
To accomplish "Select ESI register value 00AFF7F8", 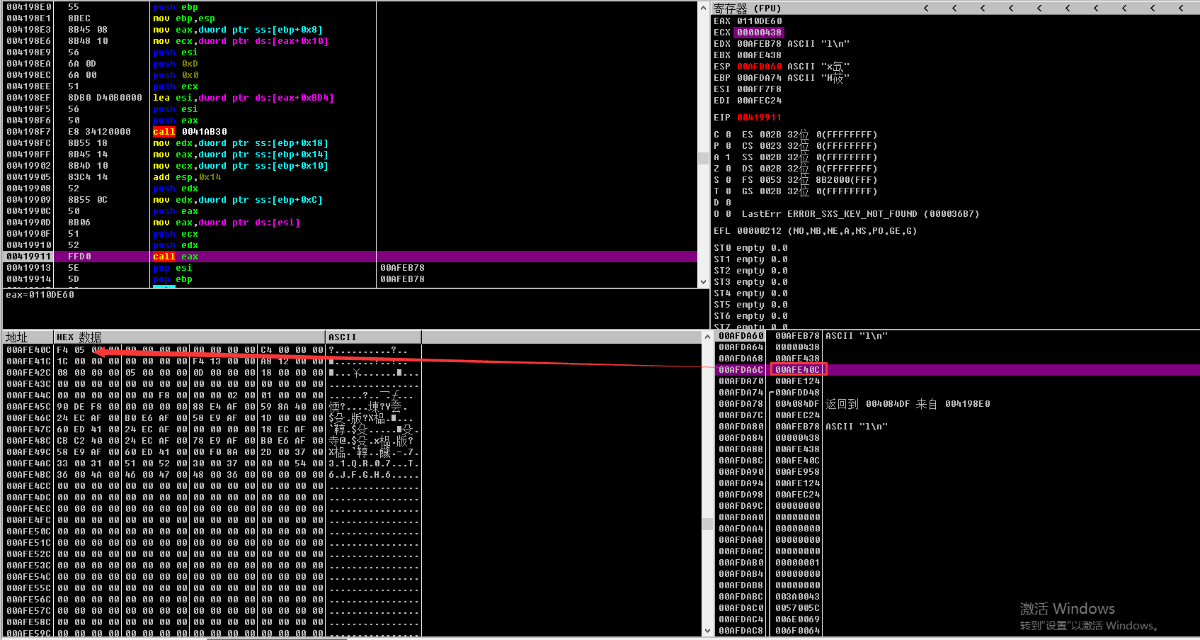I will [x=758, y=89].
